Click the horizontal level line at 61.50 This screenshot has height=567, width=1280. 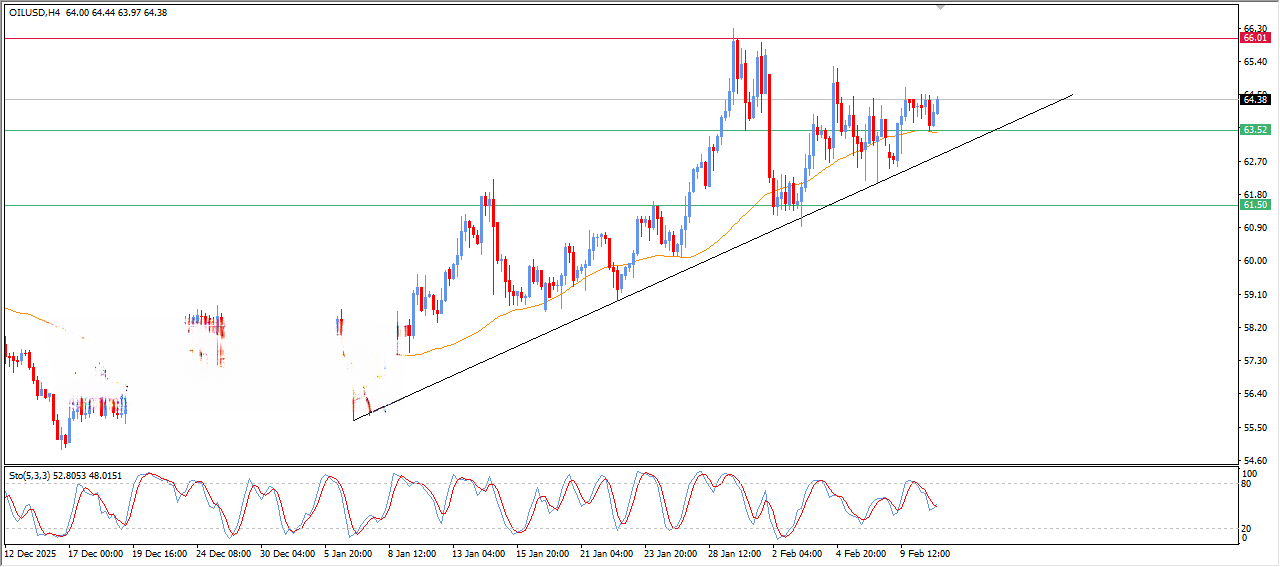(300, 205)
